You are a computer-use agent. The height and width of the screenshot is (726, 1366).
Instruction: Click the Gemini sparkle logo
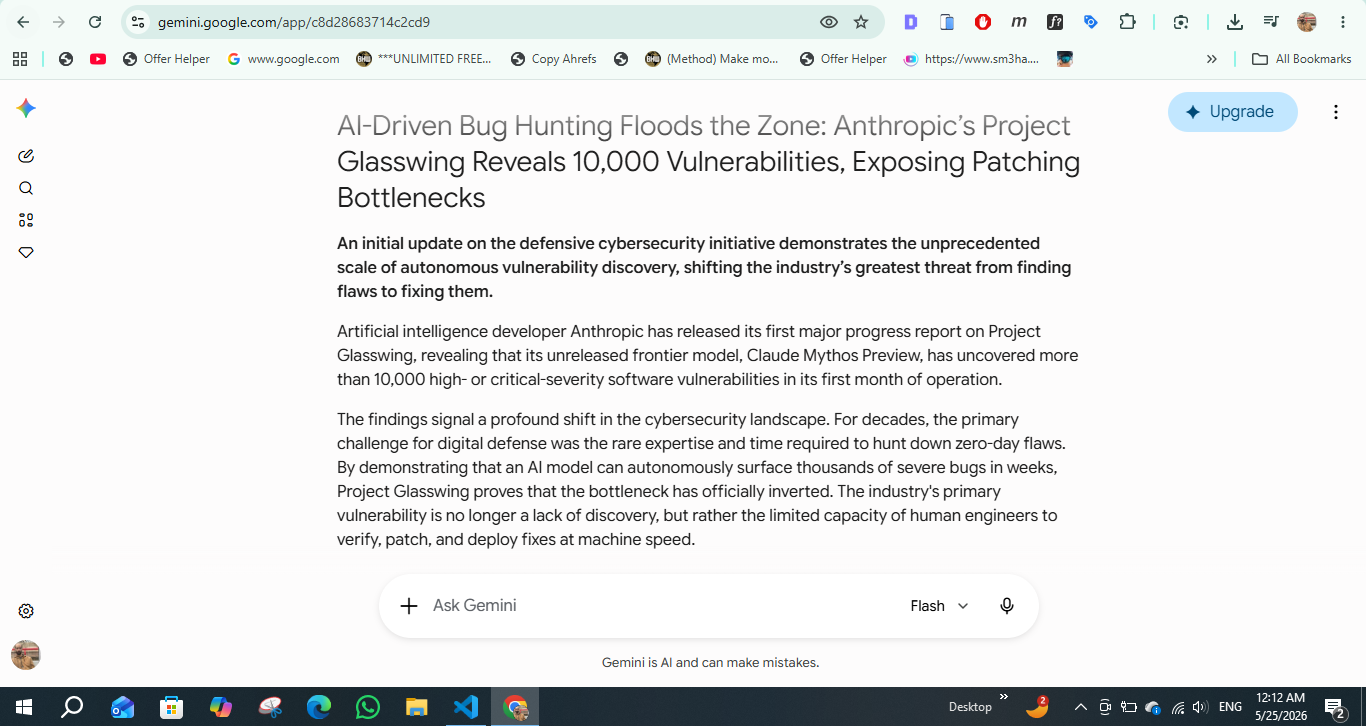(x=26, y=109)
